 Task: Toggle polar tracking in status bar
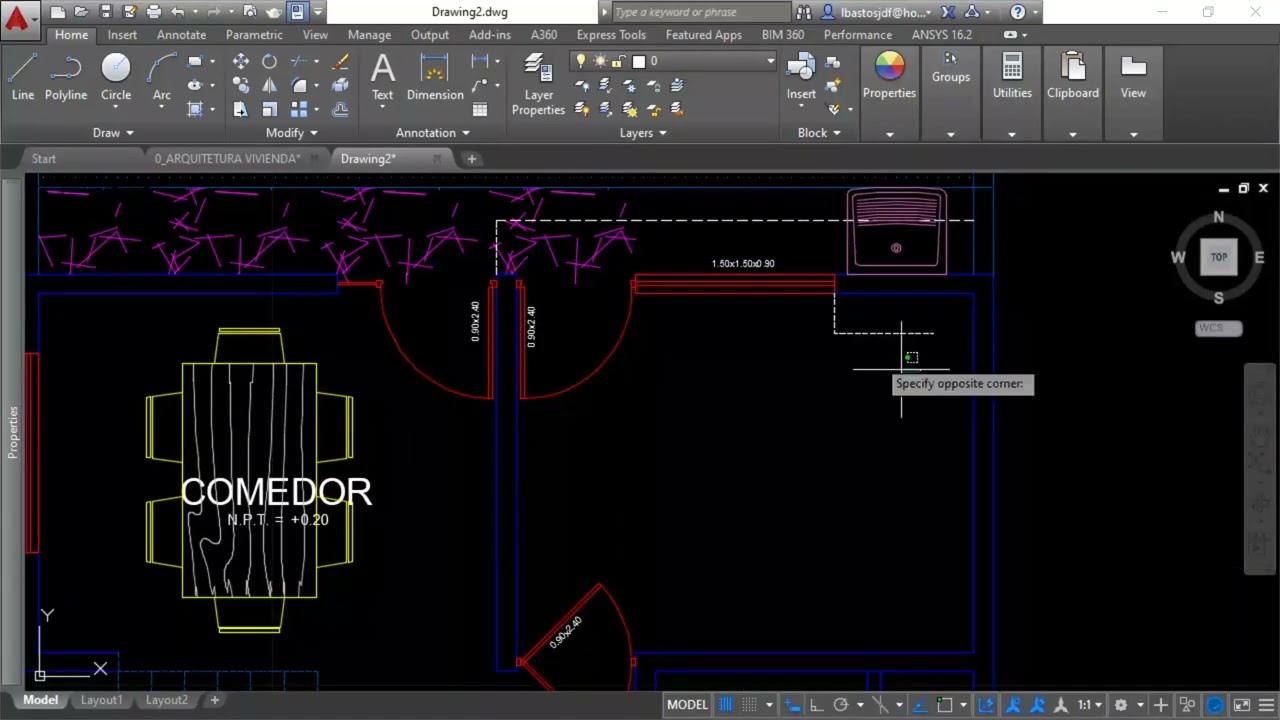[x=841, y=705]
